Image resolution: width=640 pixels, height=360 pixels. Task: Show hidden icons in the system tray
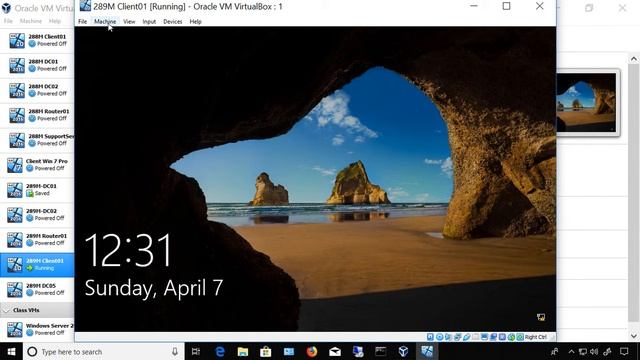tap(571, 351)
